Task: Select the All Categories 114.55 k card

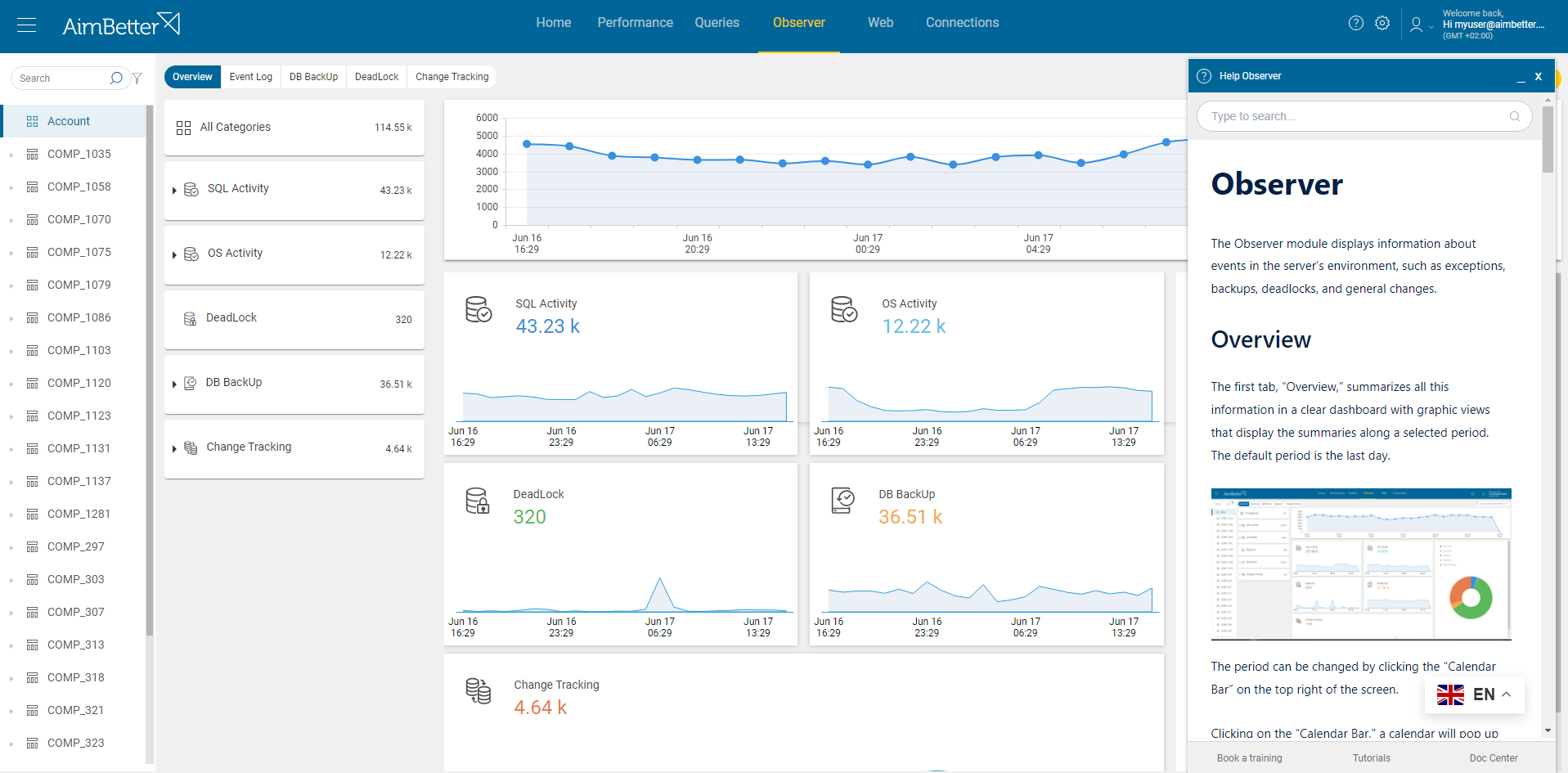Action: coord(294,128)
